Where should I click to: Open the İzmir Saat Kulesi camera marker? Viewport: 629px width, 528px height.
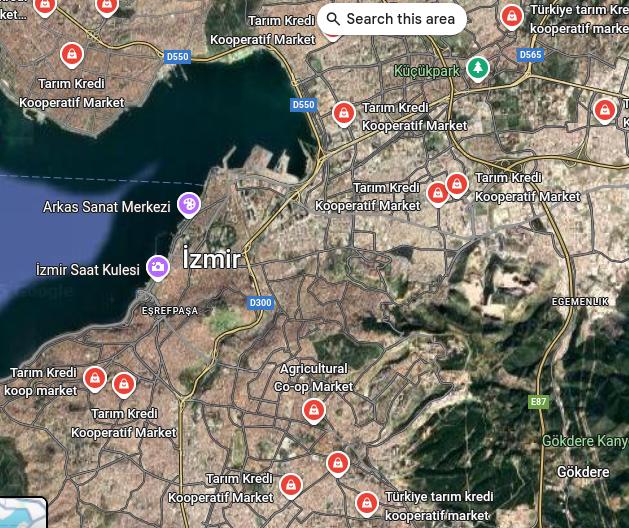pos(157,267)
